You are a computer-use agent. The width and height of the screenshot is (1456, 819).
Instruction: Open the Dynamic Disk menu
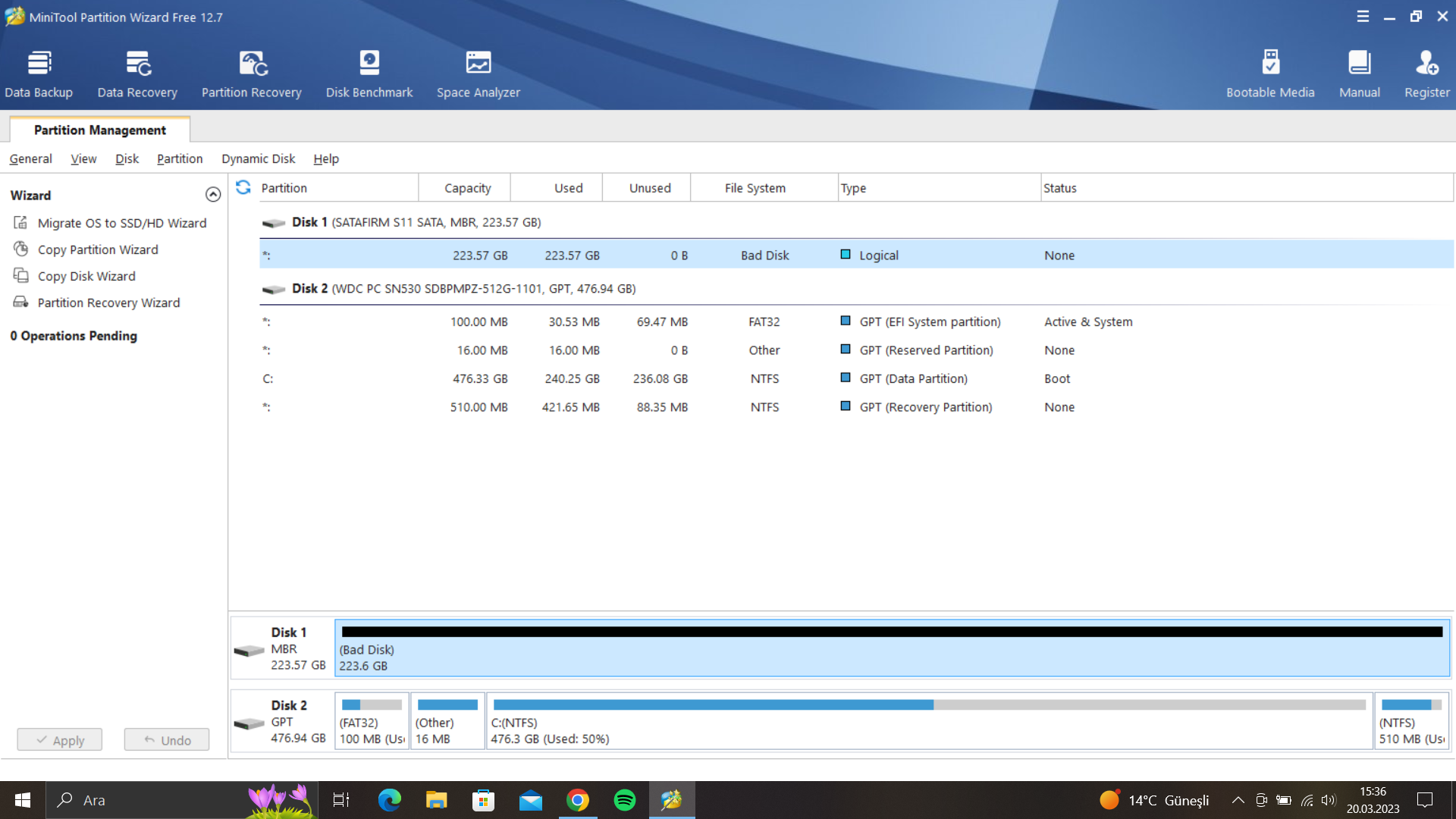pos(258,158)
